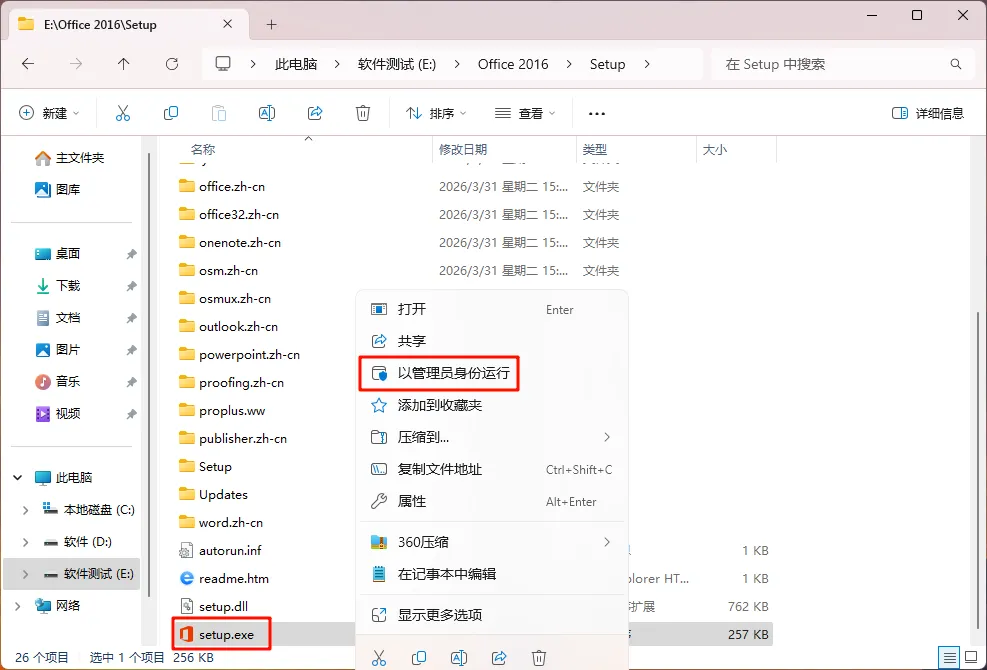Click rename icon at context menu bottom

pyautogui.click(x=459, y=659)
